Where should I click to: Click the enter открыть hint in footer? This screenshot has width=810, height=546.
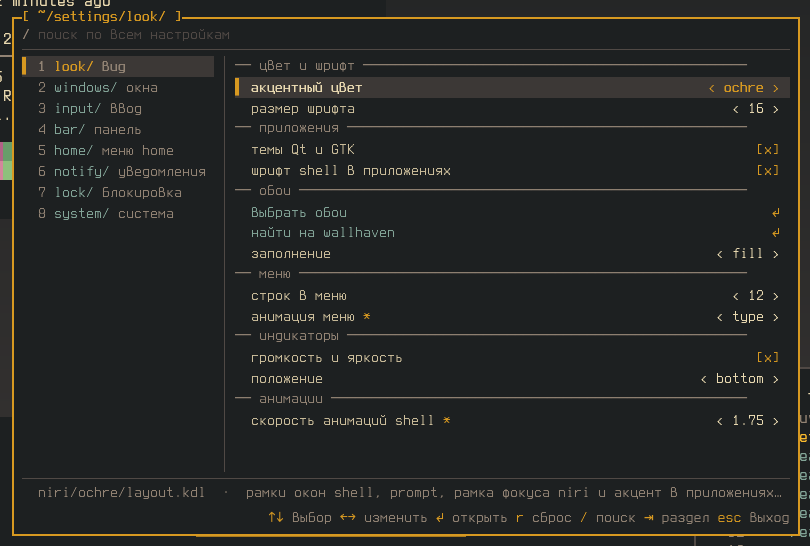tap(471, 518)
